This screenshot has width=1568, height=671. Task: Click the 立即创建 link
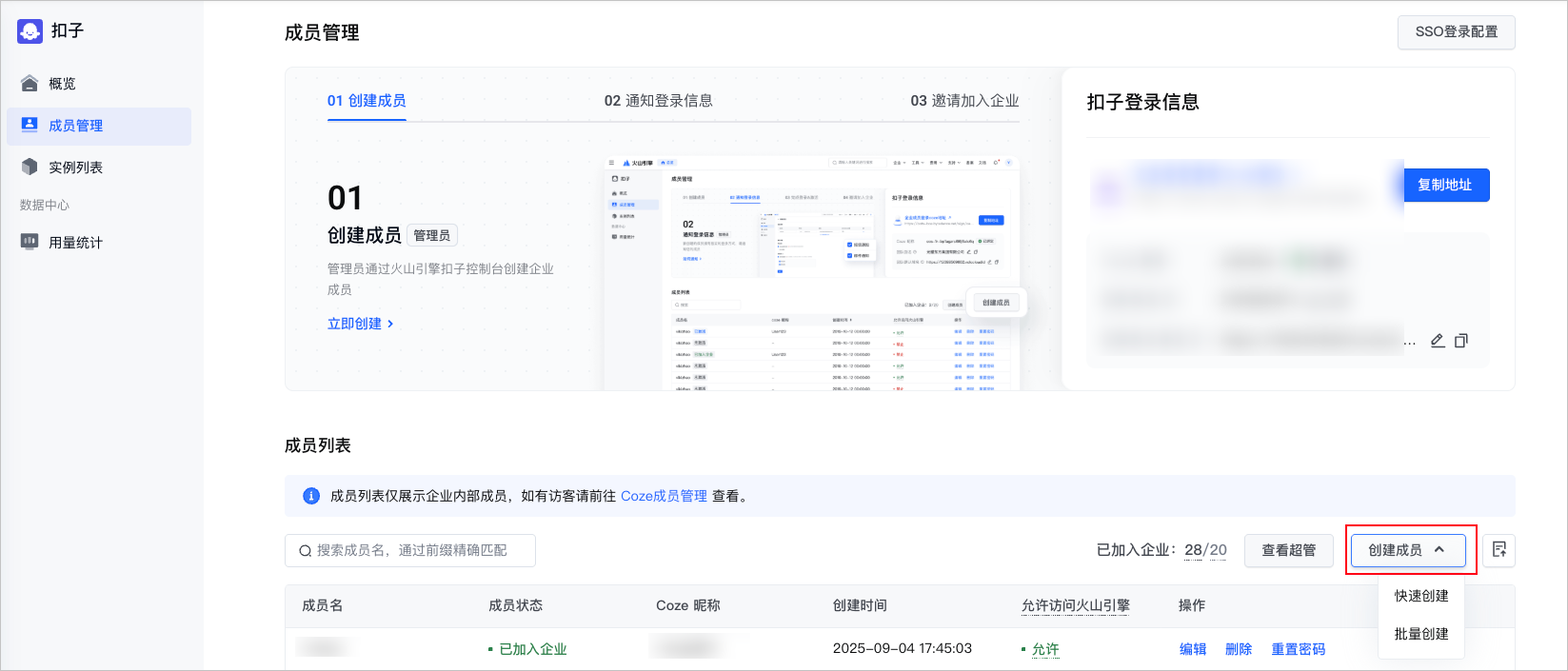(x=361, y=324)
